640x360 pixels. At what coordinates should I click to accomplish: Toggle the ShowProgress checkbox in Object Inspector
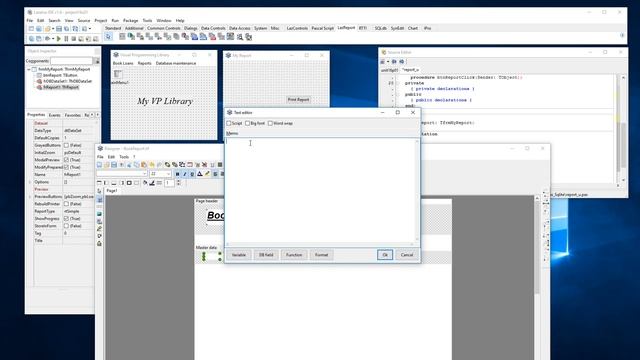(x=66, y=218)
